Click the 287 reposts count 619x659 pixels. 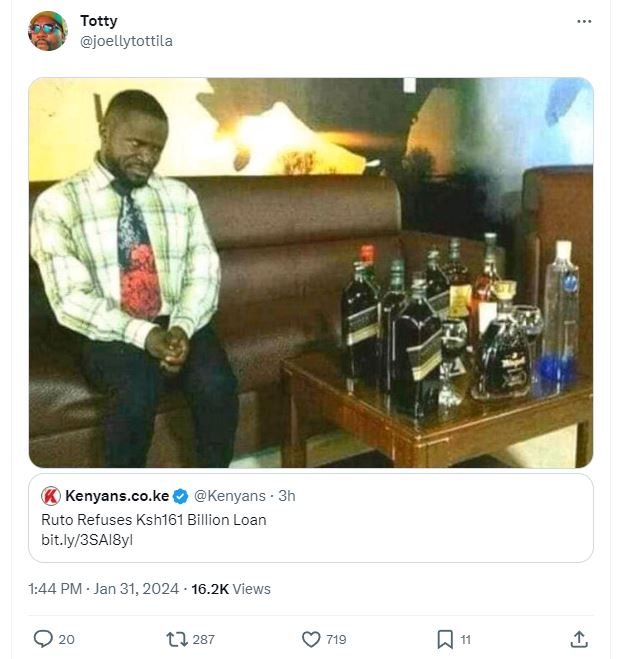(x=203, y=639)
